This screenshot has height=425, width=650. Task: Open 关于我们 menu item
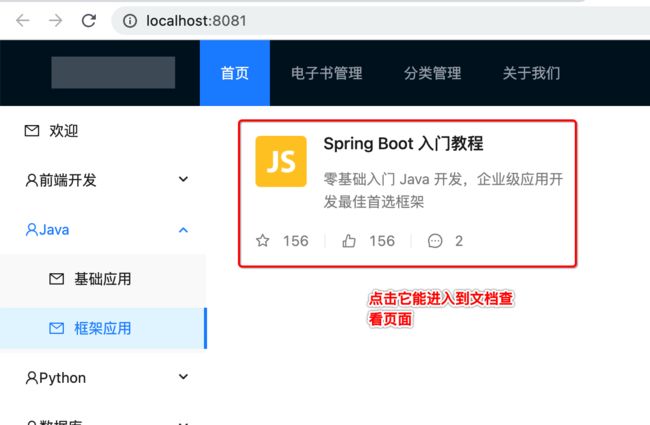pyautogui.click(x=531, y=73)
